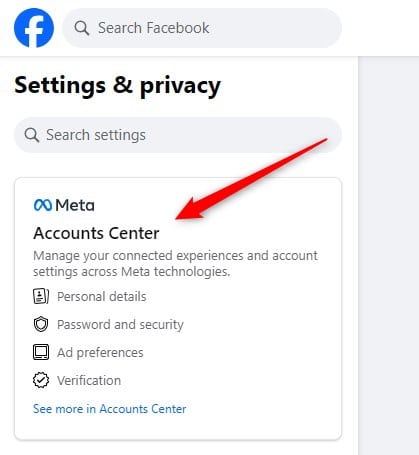
Task: Click the blank gray panel on the right
Action: 389,256
